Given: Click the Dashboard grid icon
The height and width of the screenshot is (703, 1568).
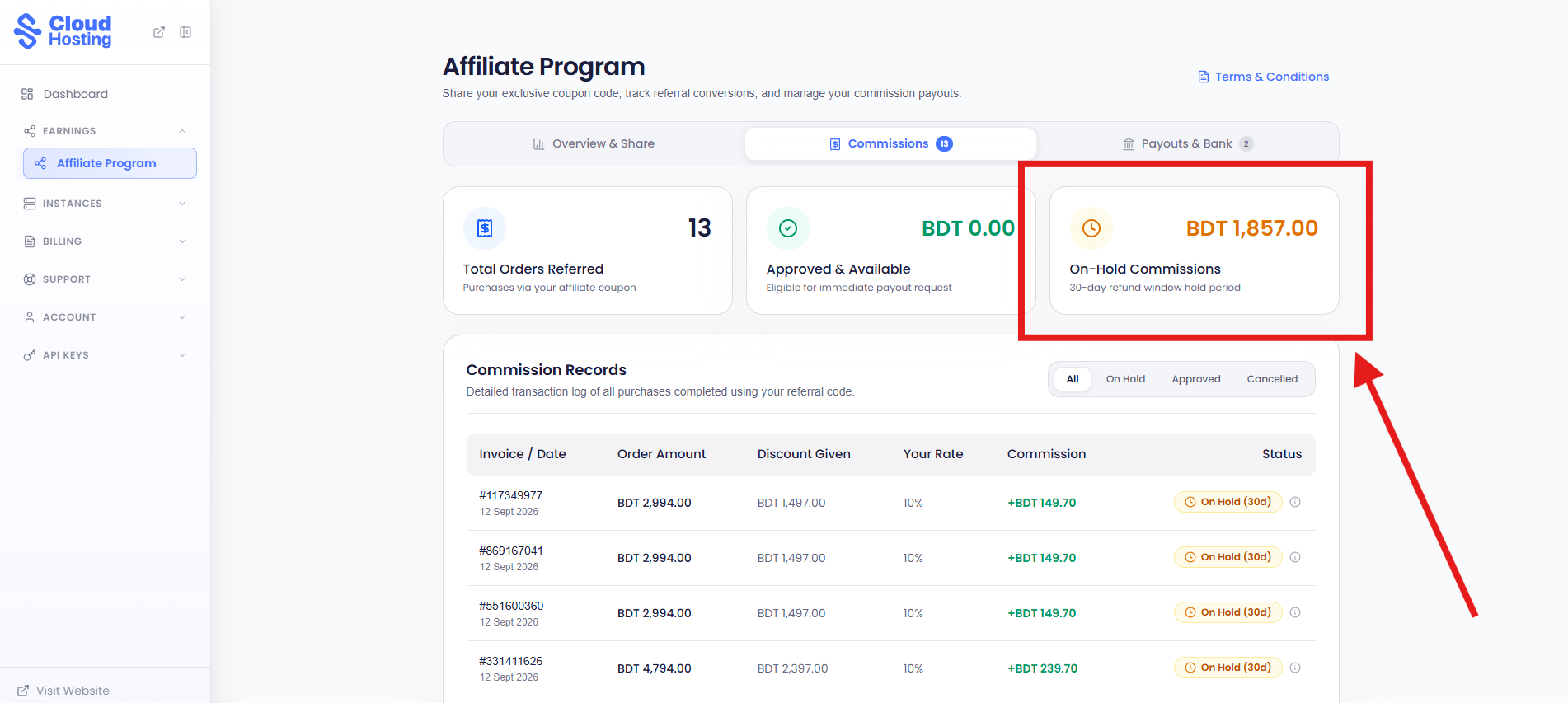Looking at the screenshot, I should [x=27, y=94].
